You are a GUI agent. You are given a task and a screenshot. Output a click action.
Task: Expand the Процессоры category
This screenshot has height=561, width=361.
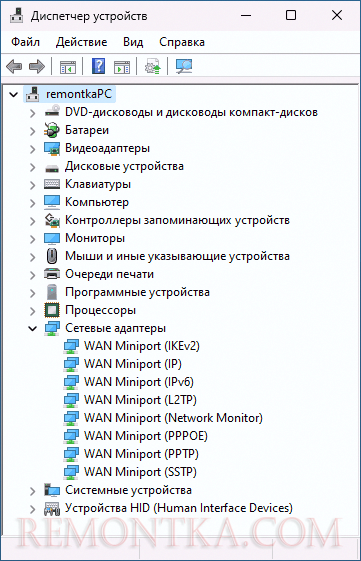coord(33,310)
